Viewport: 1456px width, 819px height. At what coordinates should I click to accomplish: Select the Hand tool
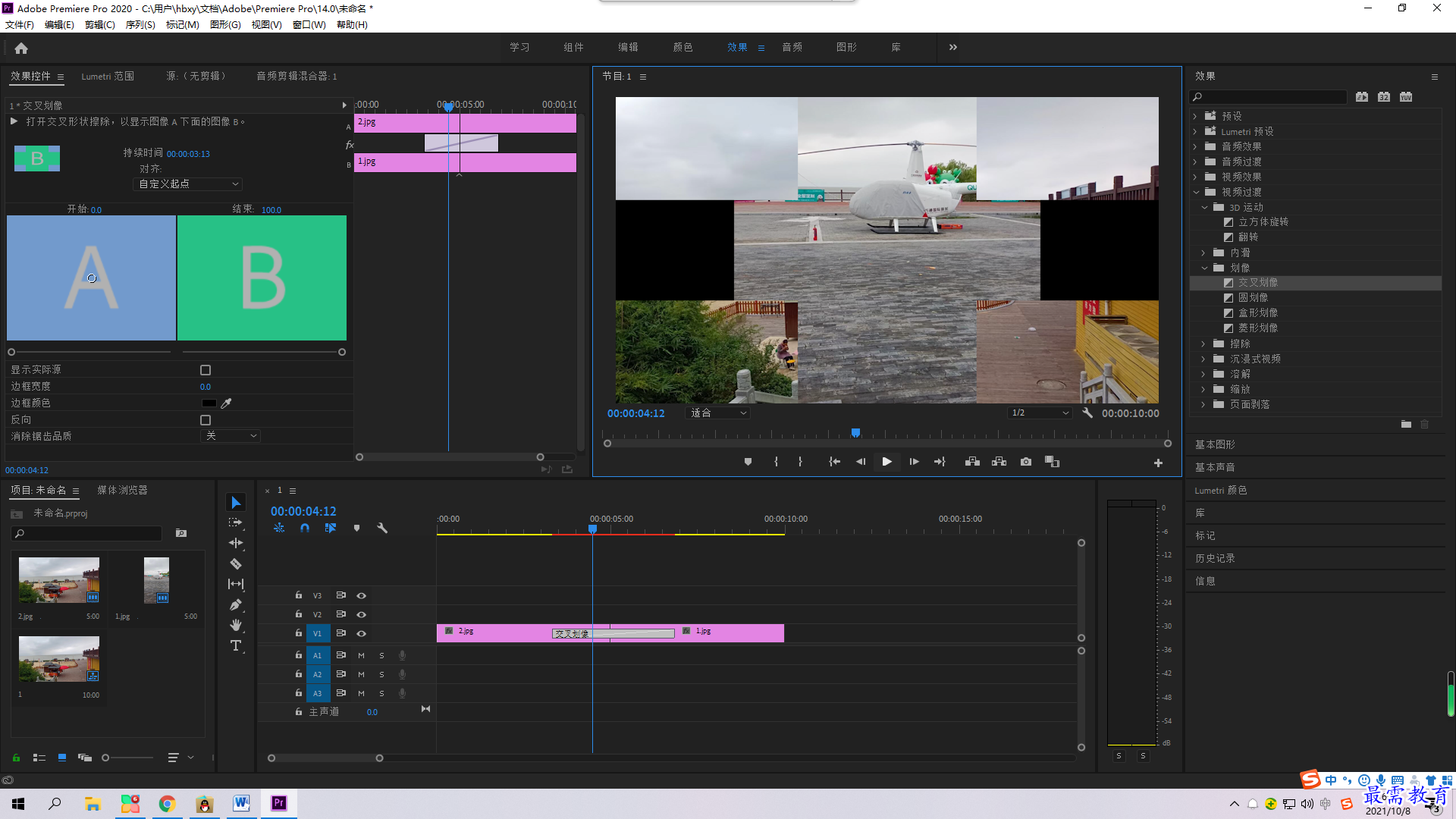click(x=236, y=625)
